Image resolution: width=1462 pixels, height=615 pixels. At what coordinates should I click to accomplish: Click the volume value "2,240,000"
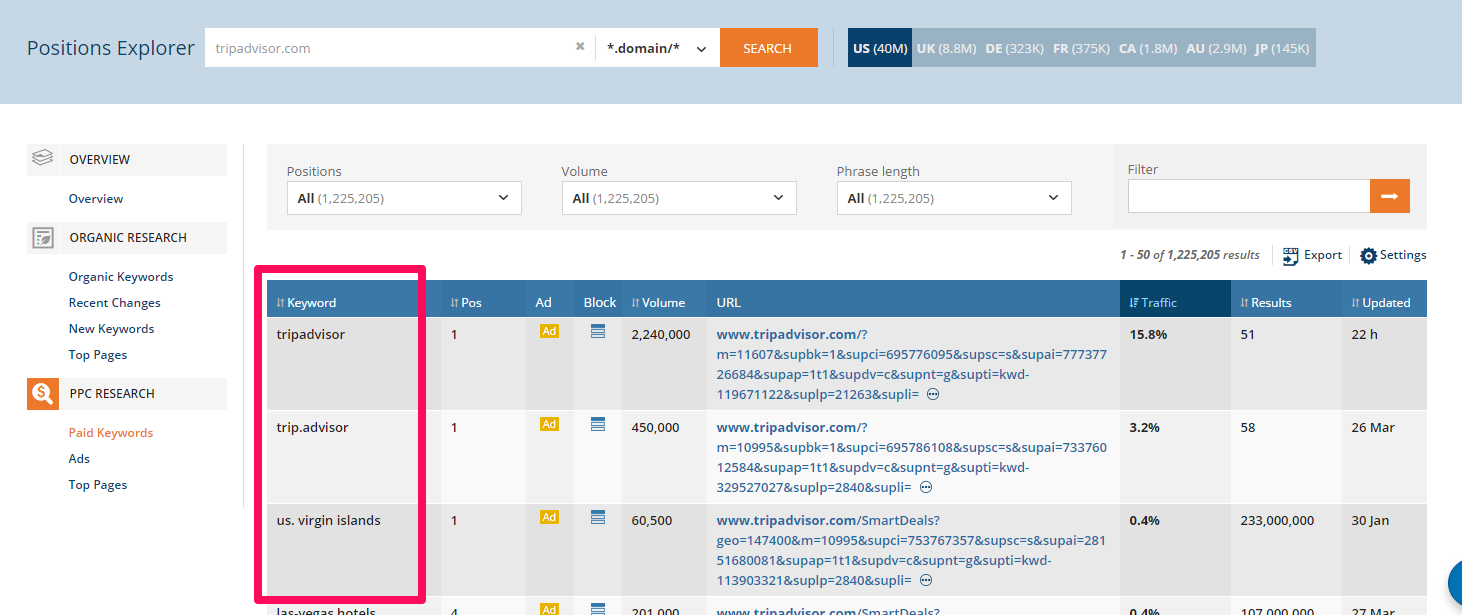[661, 334]
